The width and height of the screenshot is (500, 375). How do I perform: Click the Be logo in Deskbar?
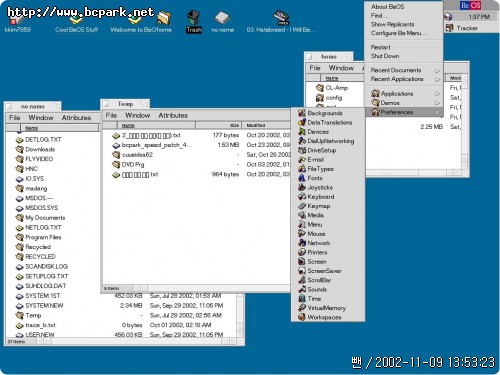tap(470, 5)
